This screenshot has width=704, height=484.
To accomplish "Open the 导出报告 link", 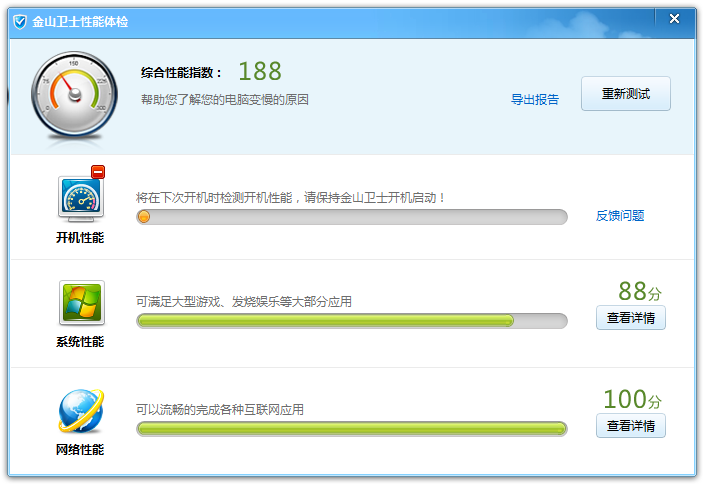I will click(535, 99).
